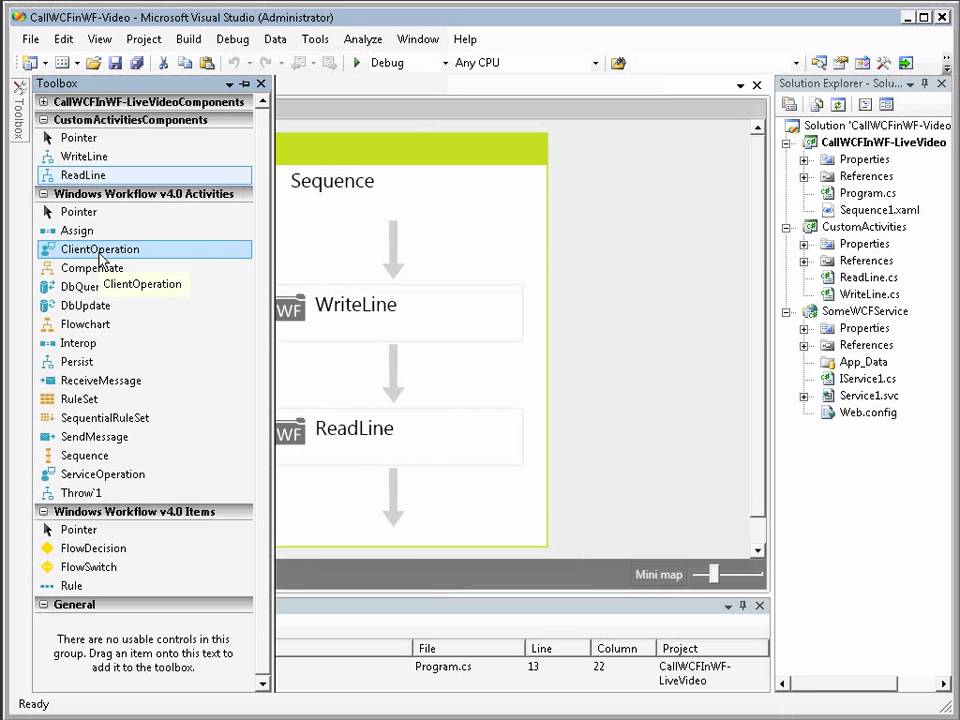This screenshot has height=720, width=960.
Task: Toggle auto-hide pin on Toolbox panel
Action: [x=245, y=83]
